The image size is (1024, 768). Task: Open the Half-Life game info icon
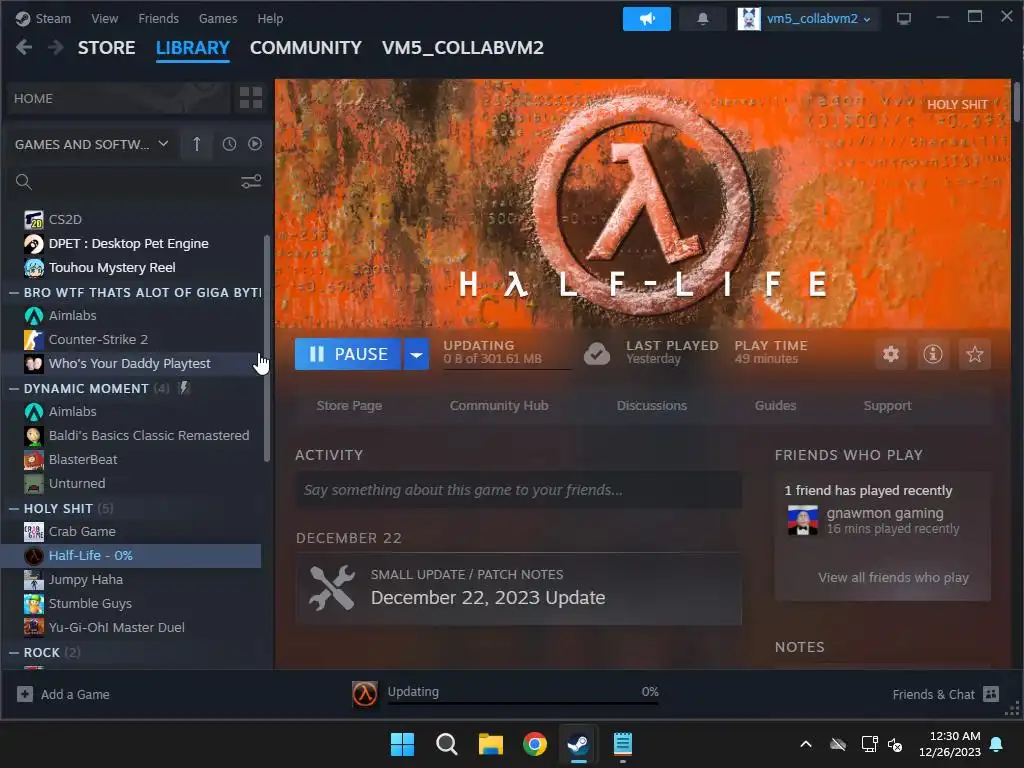coord(933,354)
